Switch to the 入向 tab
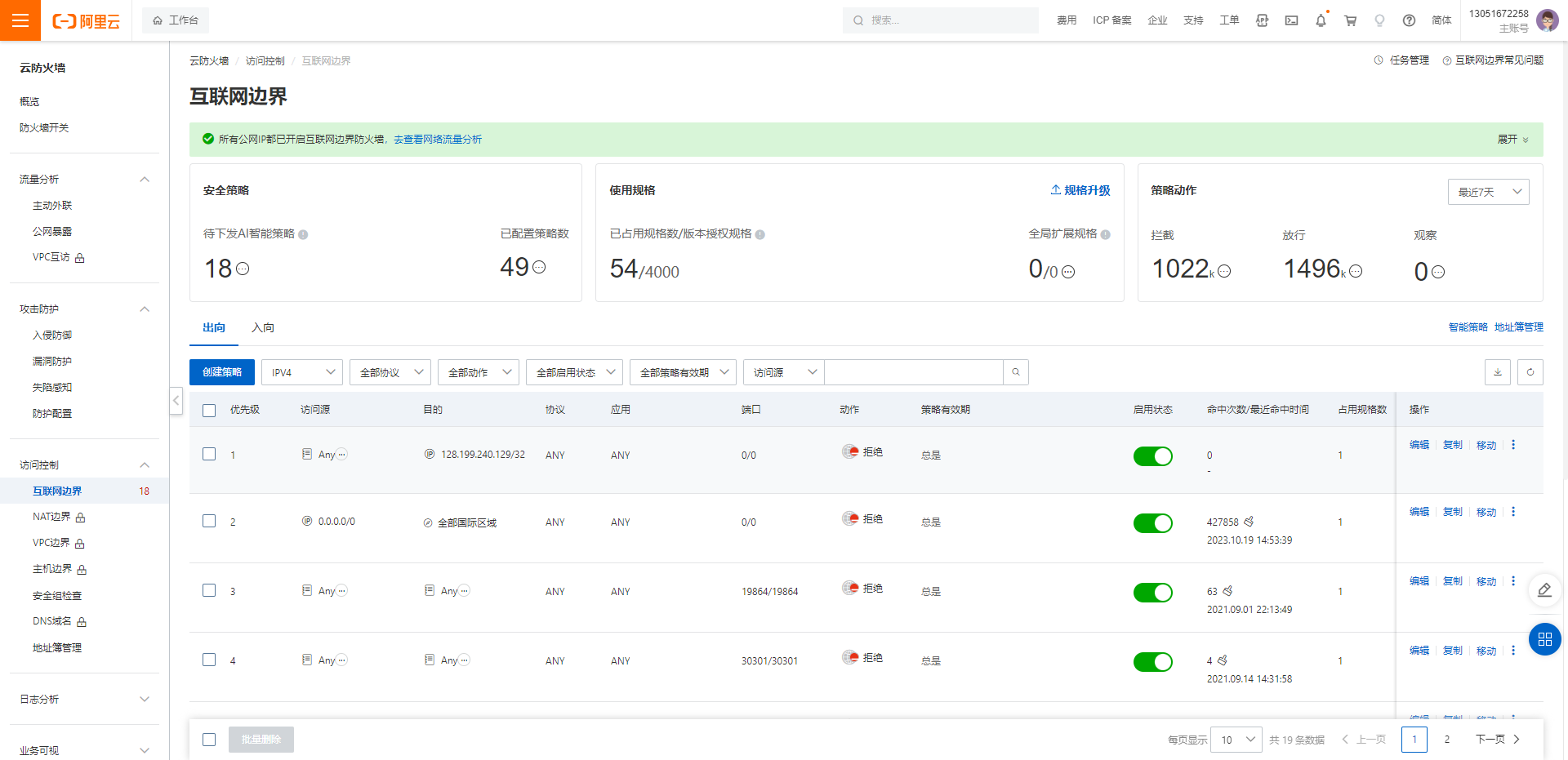 263,327
